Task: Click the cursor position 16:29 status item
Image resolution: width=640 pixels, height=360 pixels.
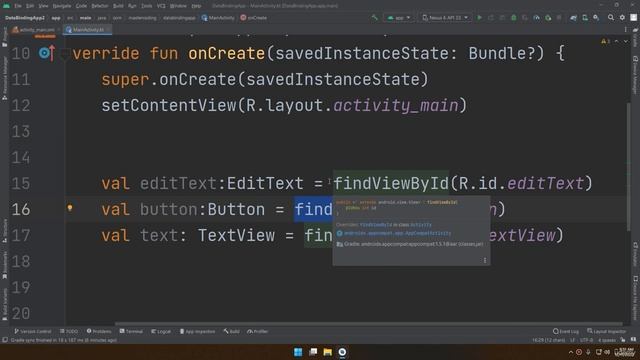Action: (x=548, y=340)
